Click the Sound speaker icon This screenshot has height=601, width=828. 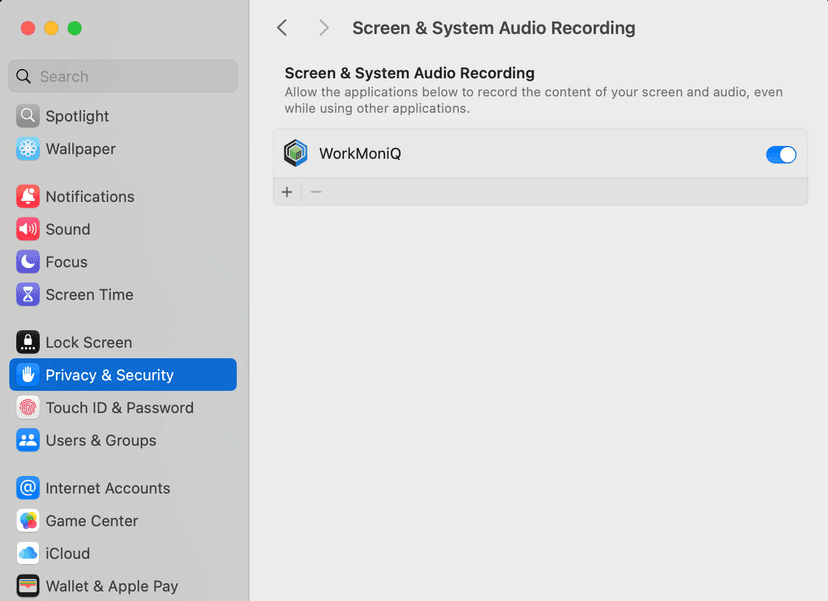pyautogui.click(x=27, y=229)
